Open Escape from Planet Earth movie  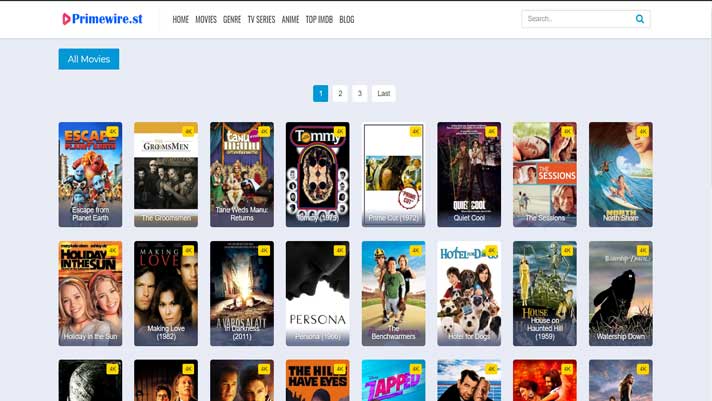[90, 174]
